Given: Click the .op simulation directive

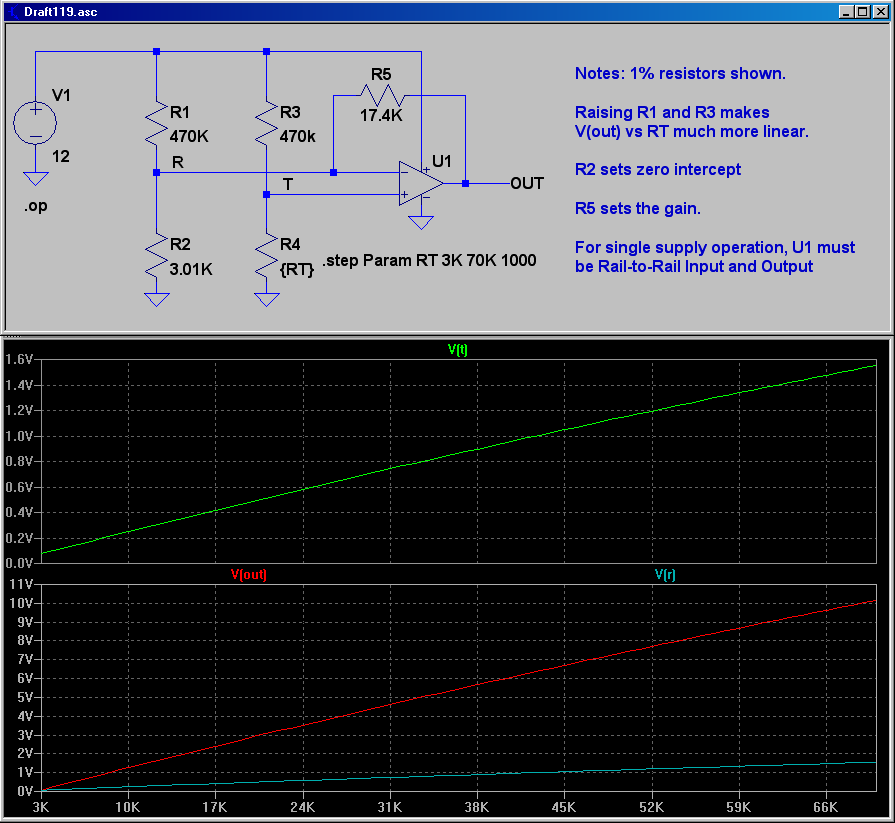Looking at the screenshot, I should coord(35,205).
